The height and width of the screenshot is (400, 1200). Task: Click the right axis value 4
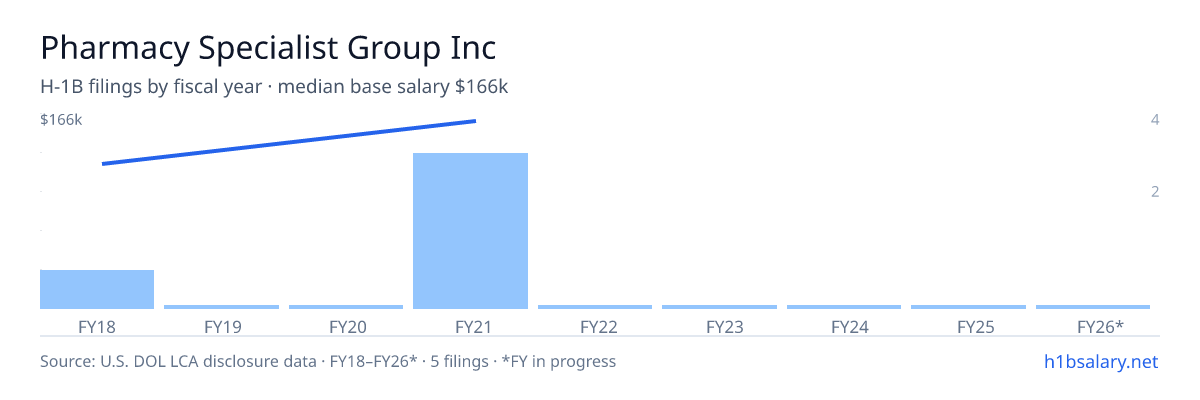pos(1155,120)
